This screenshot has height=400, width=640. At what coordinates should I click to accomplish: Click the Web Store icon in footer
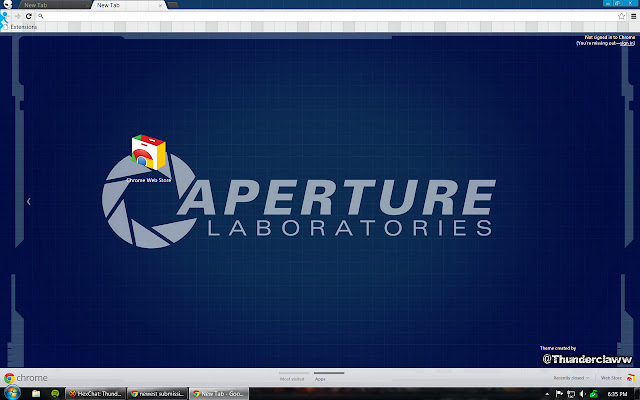631,378
